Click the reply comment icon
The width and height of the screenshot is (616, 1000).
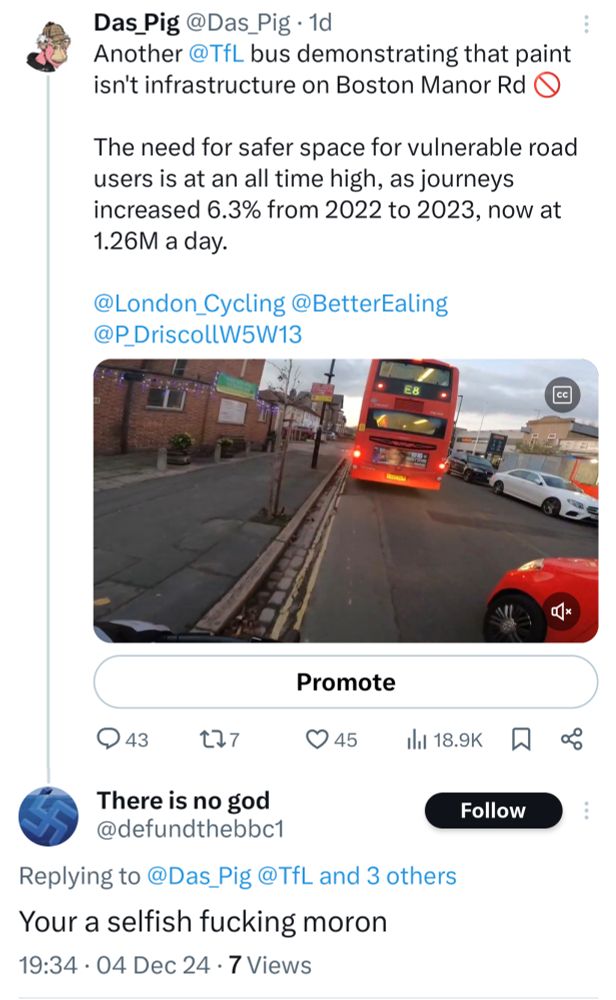tap(108, 739)
